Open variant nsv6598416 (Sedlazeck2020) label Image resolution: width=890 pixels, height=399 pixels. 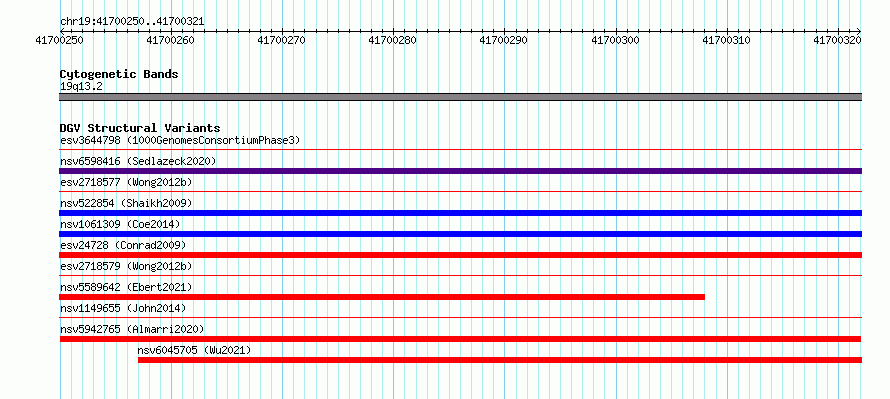[138, 161]
